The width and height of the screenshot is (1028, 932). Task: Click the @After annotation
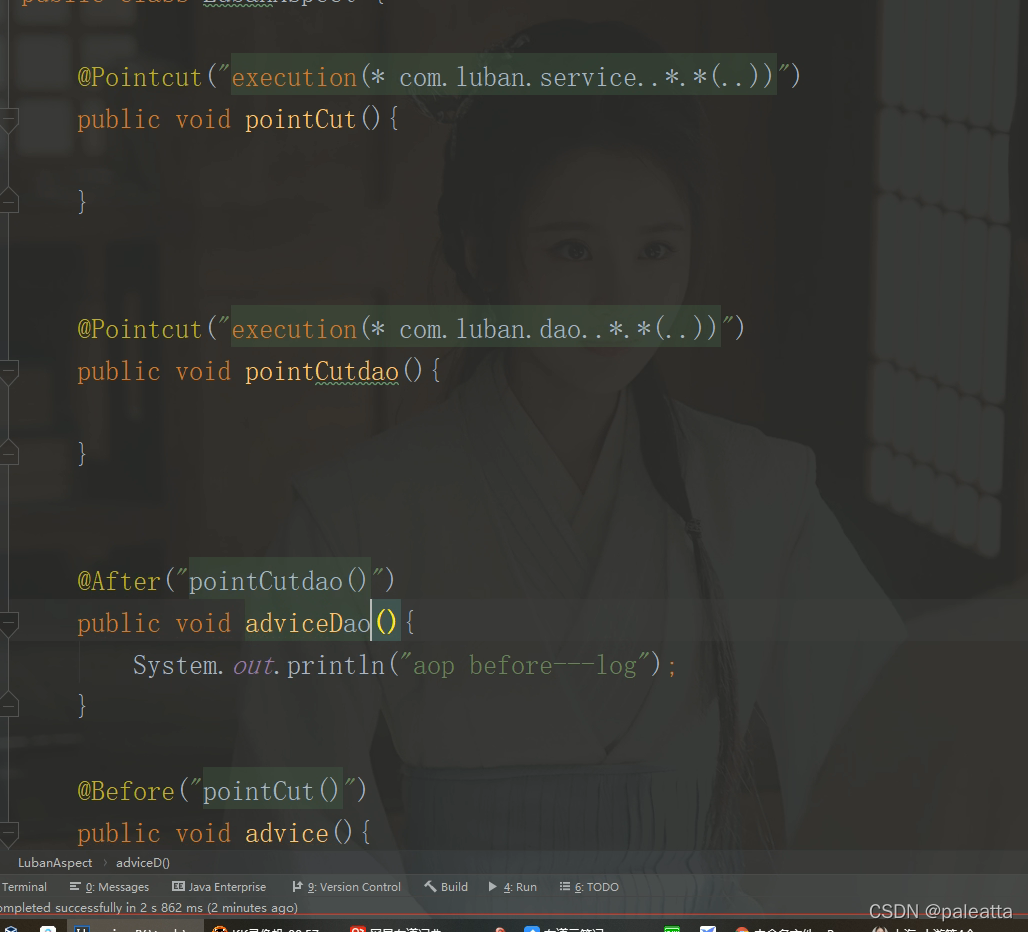(119, 581)
